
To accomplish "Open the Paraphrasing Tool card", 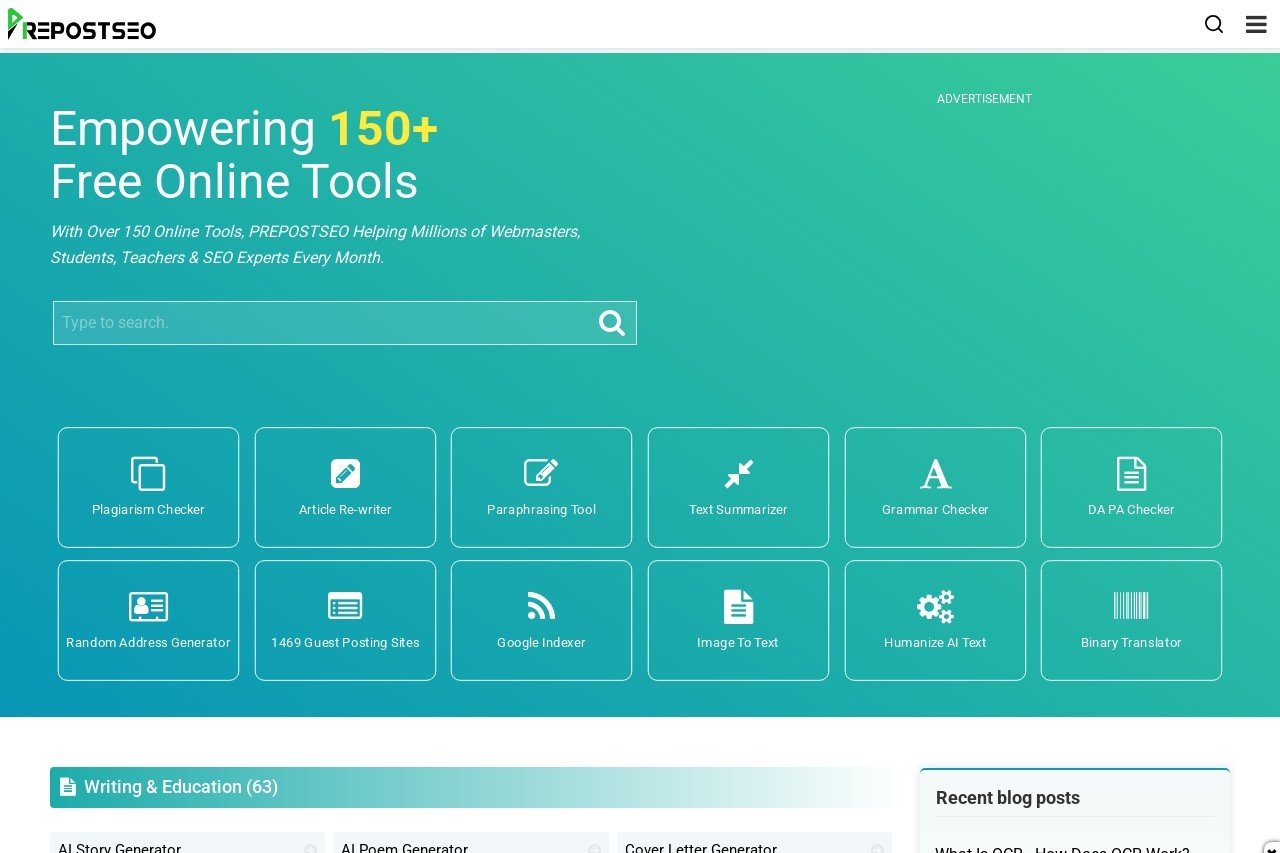I will coord(541,487).
